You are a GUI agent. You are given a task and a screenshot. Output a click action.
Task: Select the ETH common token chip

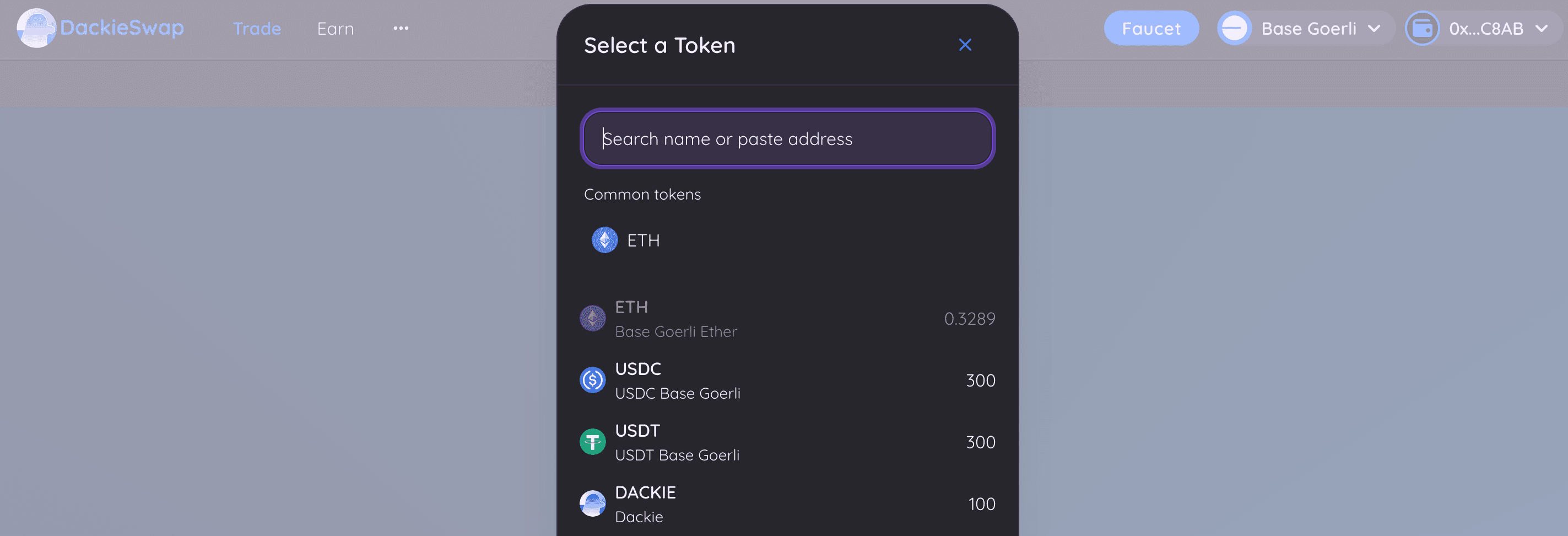point(626,240)
